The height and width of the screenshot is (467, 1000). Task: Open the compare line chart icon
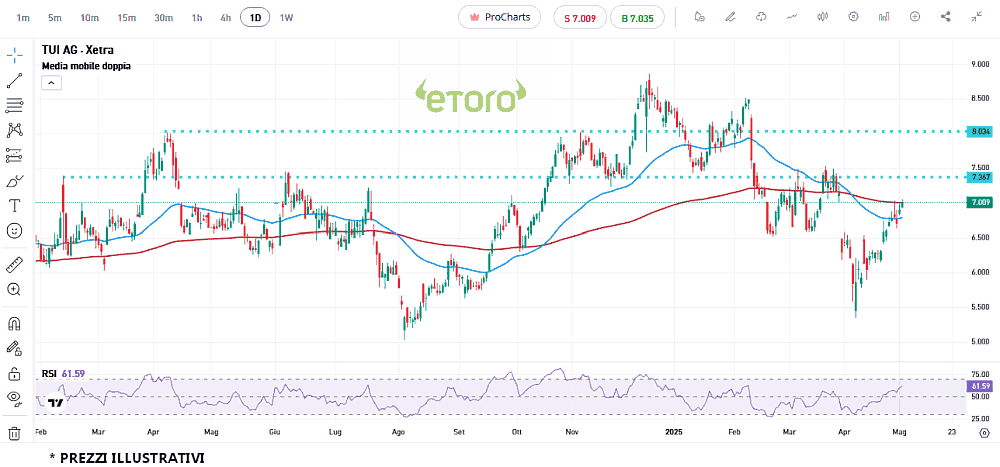pyautogui.click(x=792, y=17)
